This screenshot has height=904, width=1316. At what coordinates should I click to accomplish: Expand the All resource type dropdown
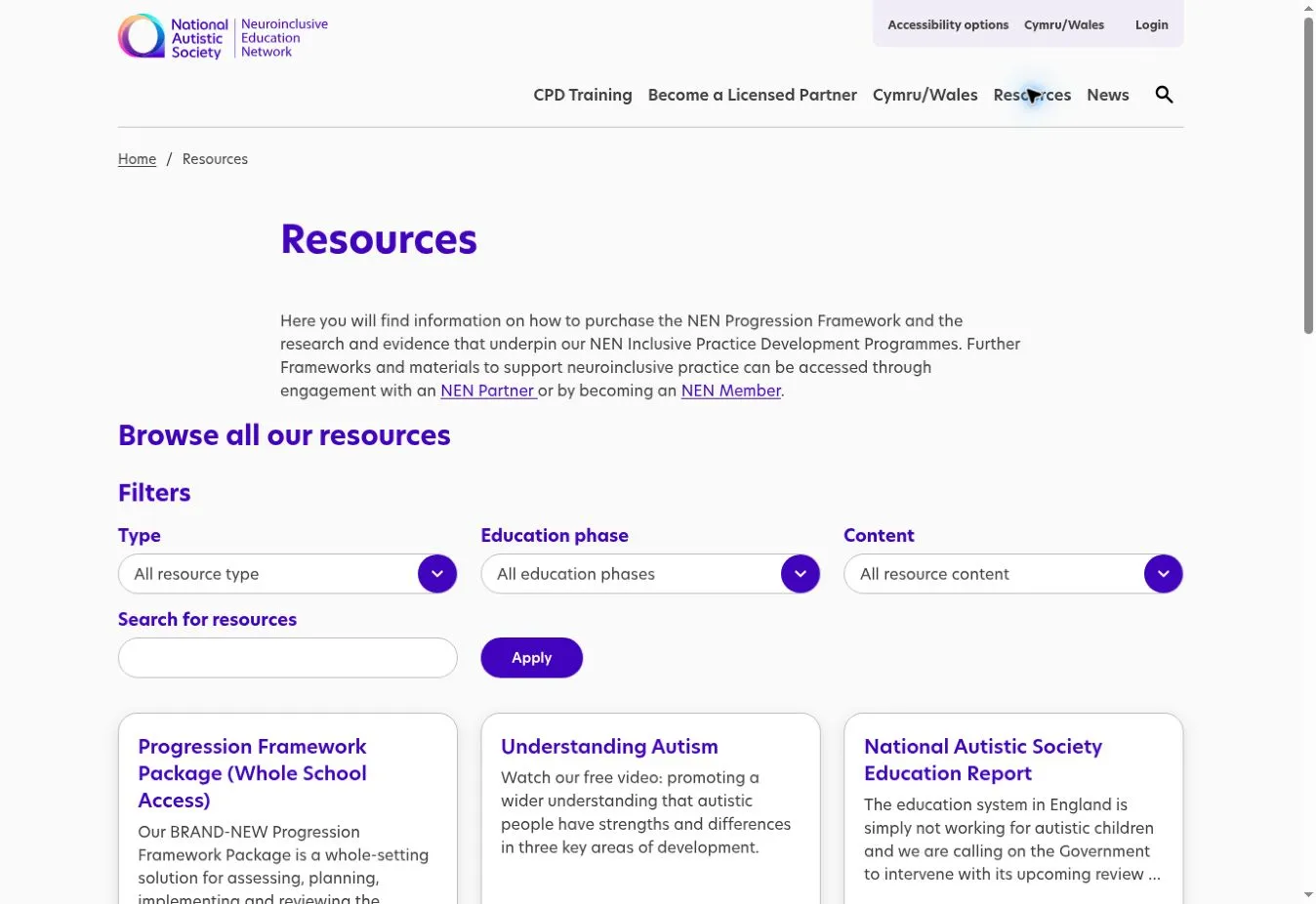288,574
